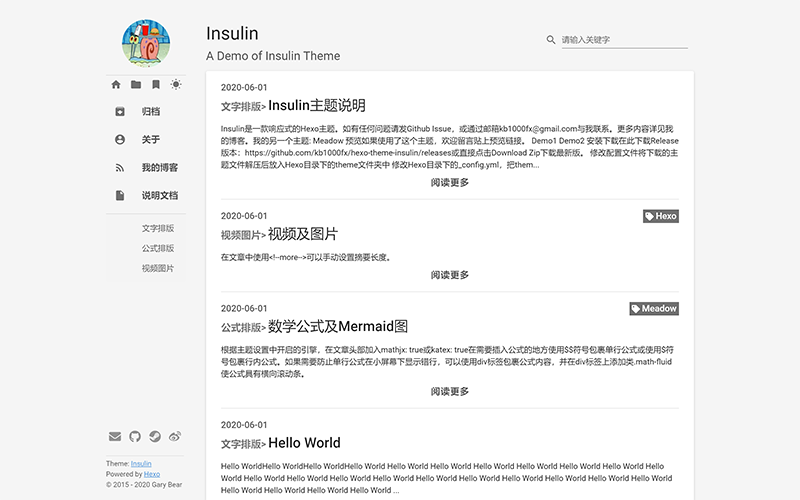Viewport: 800px width, 500px height.
Task: Open the bookmark tags icon
Action: point(156,85)
